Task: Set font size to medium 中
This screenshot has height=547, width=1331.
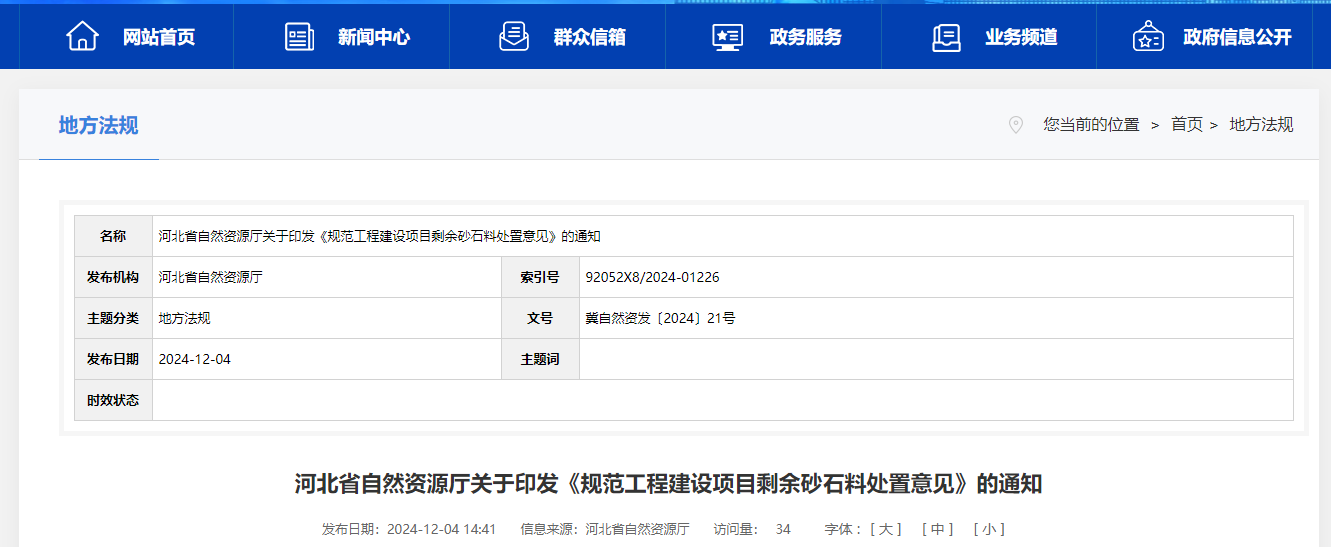Action: (x=937, y=529)
